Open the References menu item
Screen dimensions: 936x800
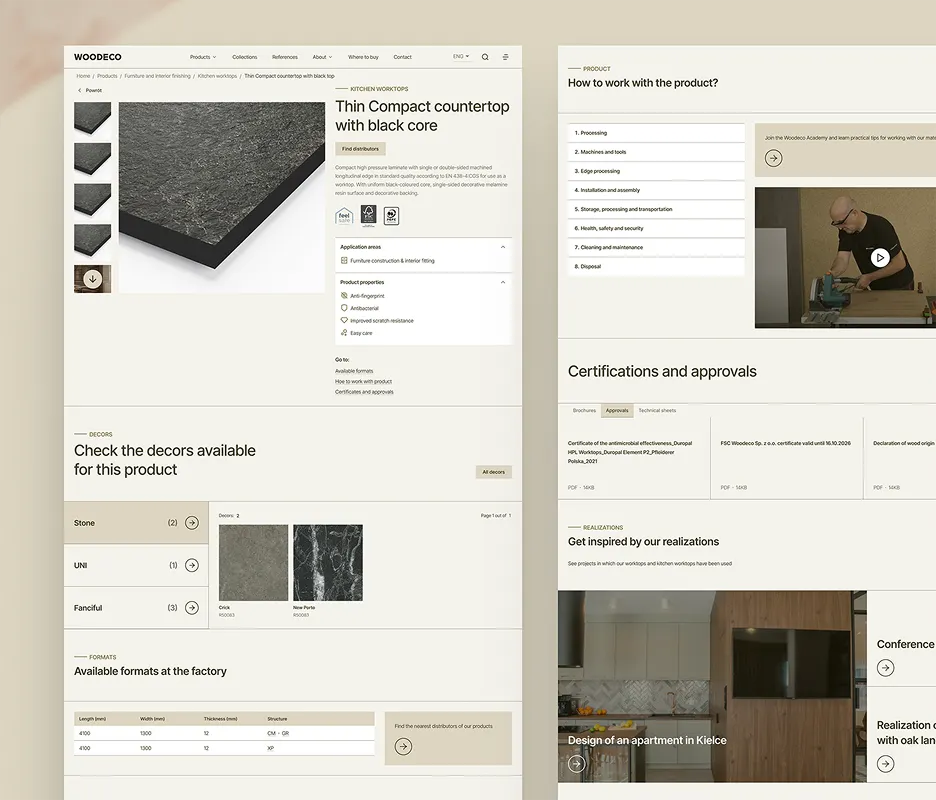[285, 57]
